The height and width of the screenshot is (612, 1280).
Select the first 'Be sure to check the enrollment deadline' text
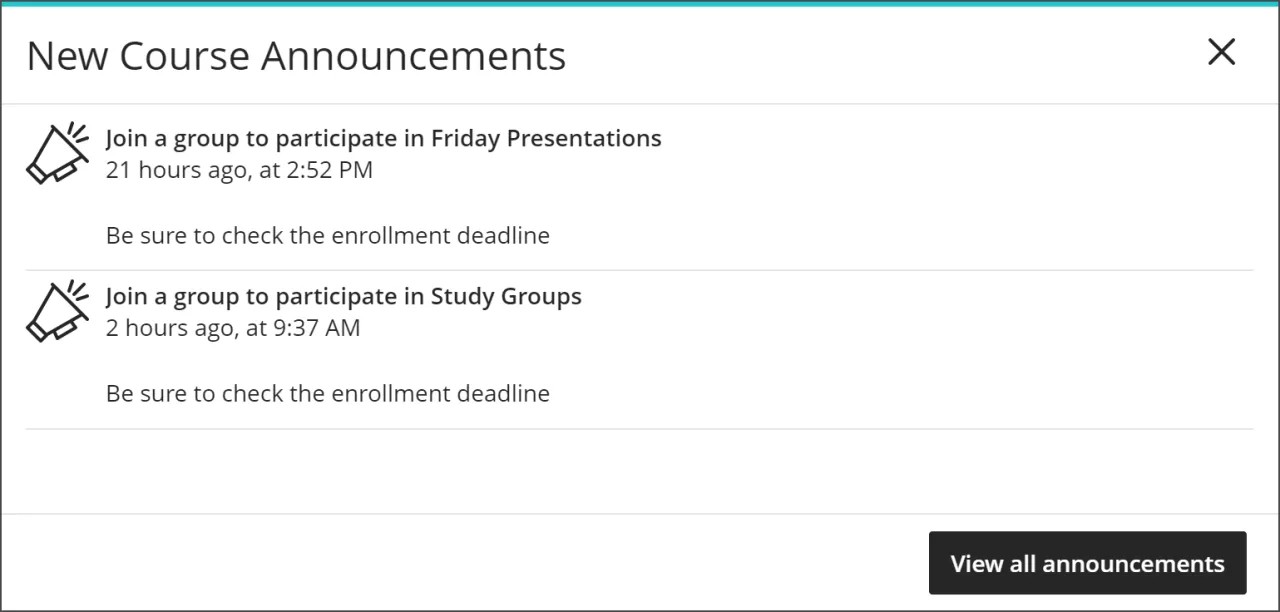(x=328, y=235)
